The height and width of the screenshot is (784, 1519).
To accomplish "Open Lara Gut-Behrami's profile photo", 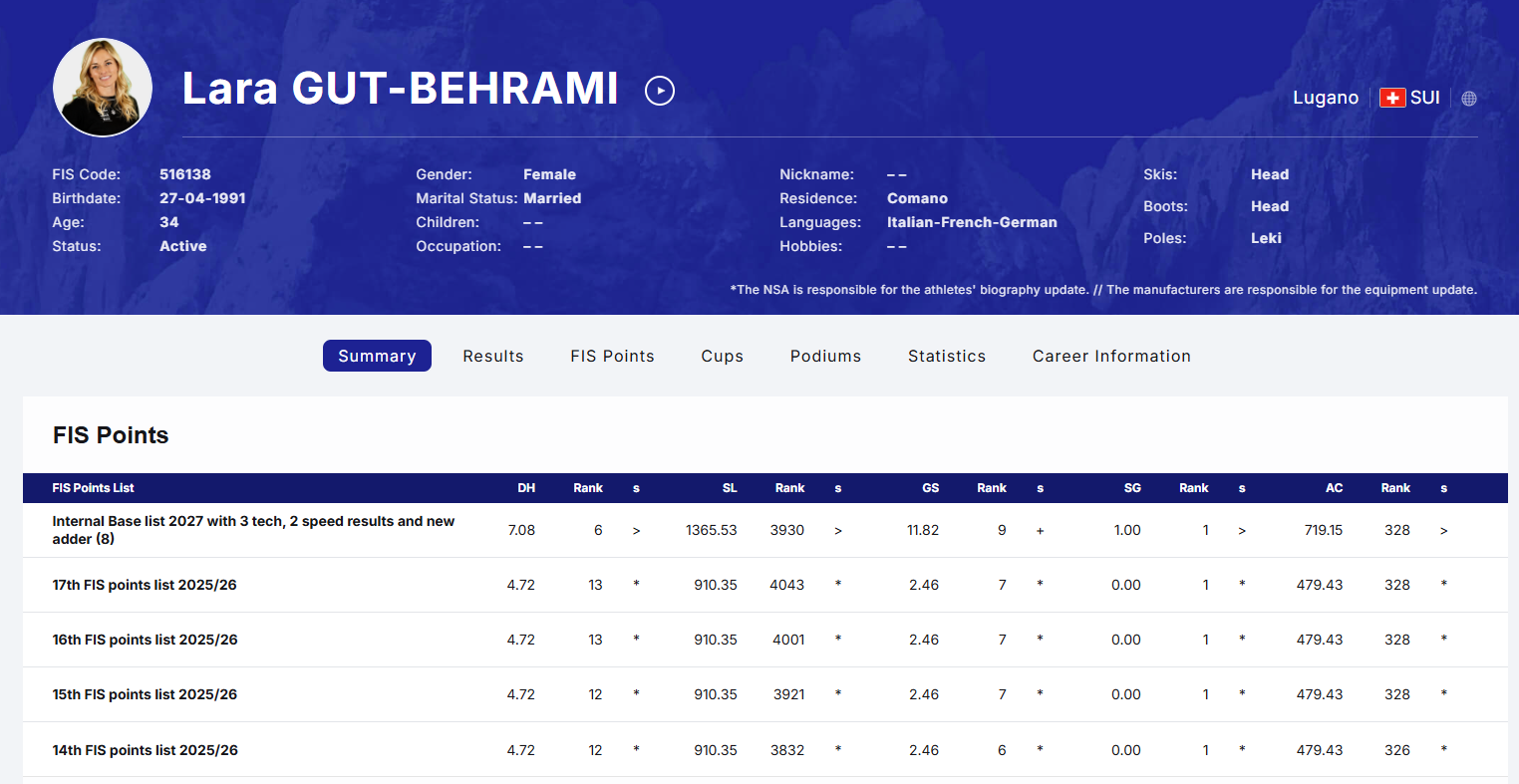I will tap(103, 88).
